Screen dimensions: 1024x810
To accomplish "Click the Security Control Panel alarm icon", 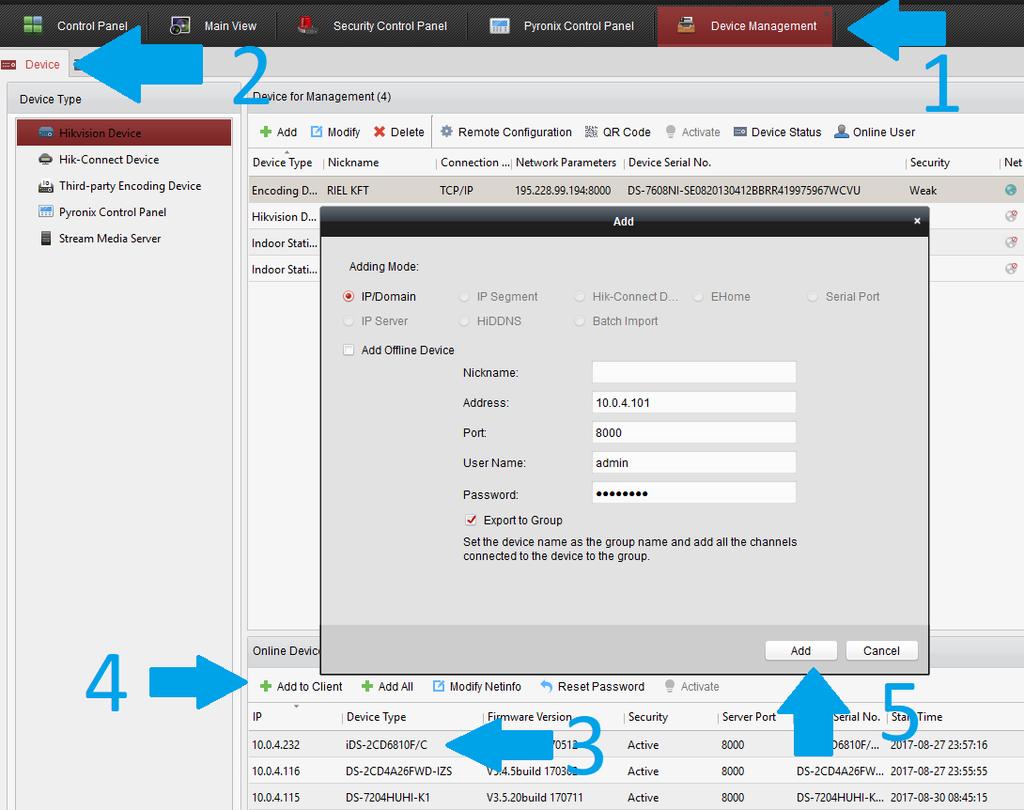I will tap(306, 25).
